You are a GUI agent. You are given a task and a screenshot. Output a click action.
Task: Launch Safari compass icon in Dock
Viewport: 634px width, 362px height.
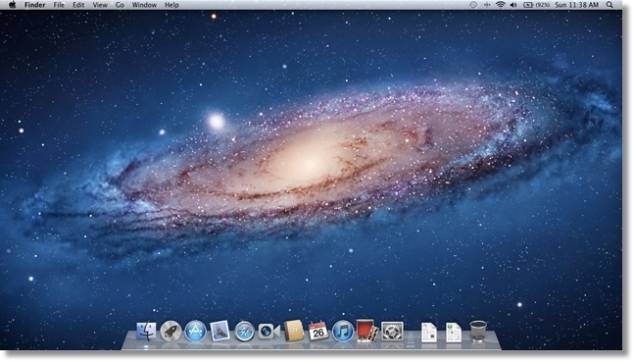[245, 331]
